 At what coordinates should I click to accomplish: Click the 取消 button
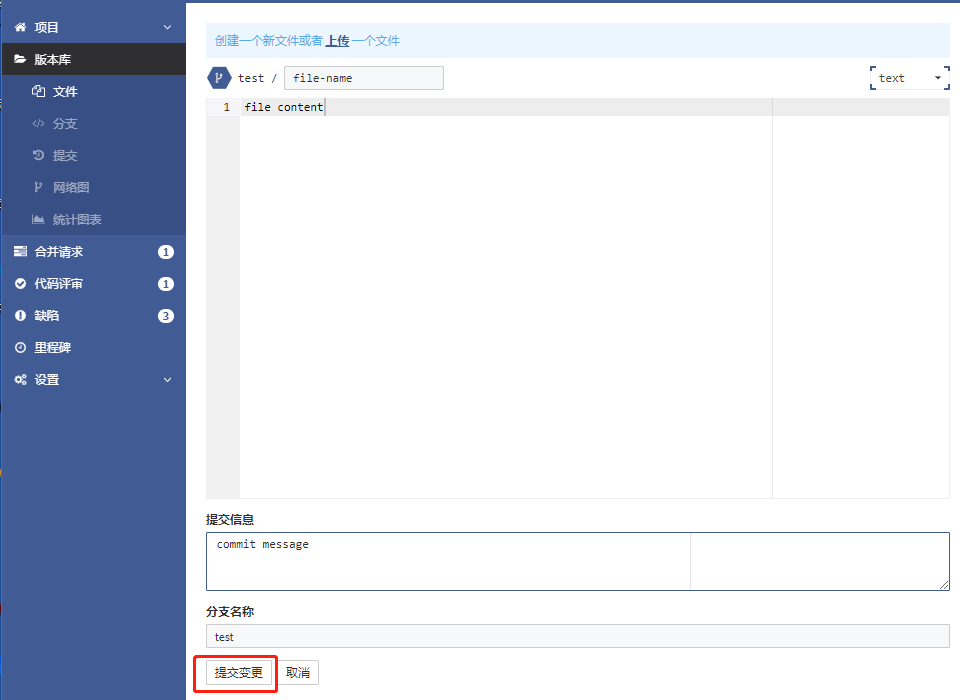coord(298,673)
